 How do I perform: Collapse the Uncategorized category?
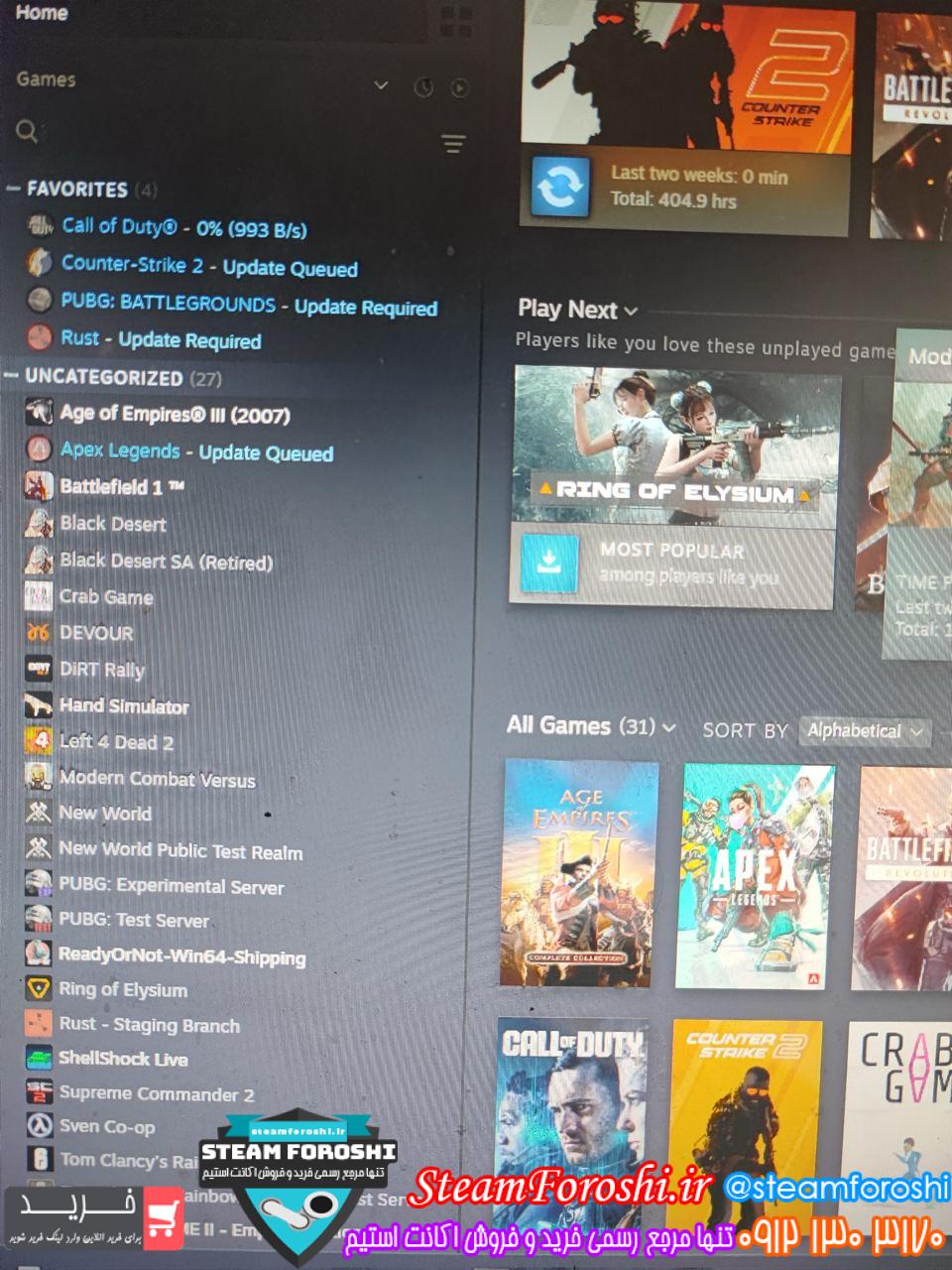[x=12, y=377]
